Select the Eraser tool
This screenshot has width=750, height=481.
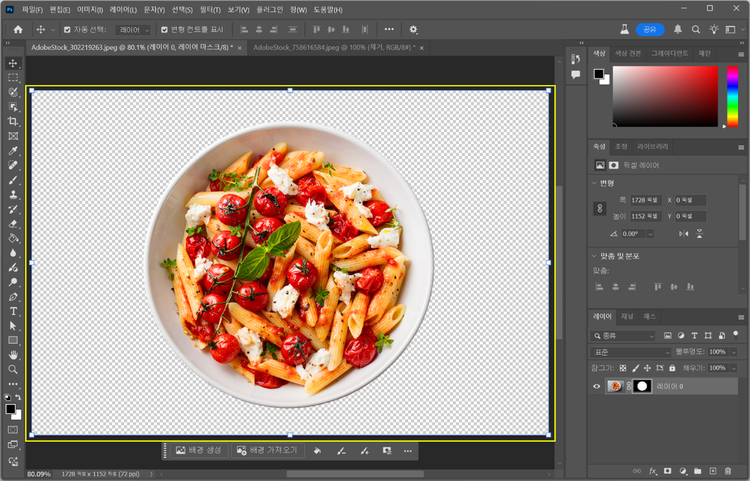pos(13,224)
